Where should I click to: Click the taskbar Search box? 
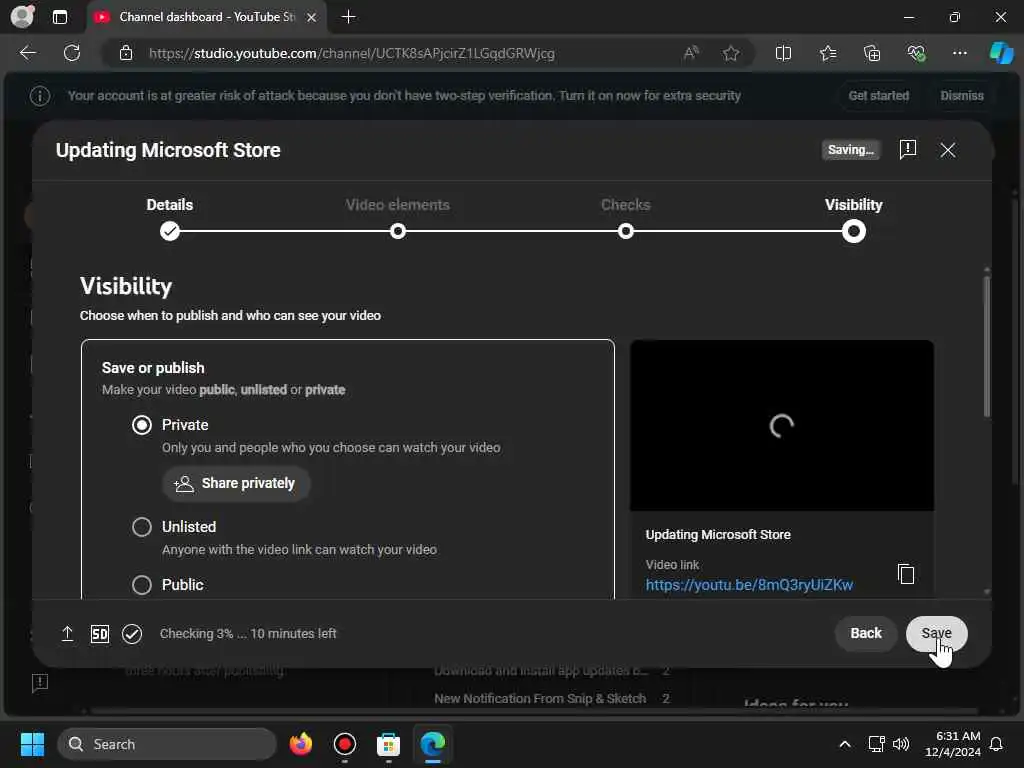(x=167, y=744)
